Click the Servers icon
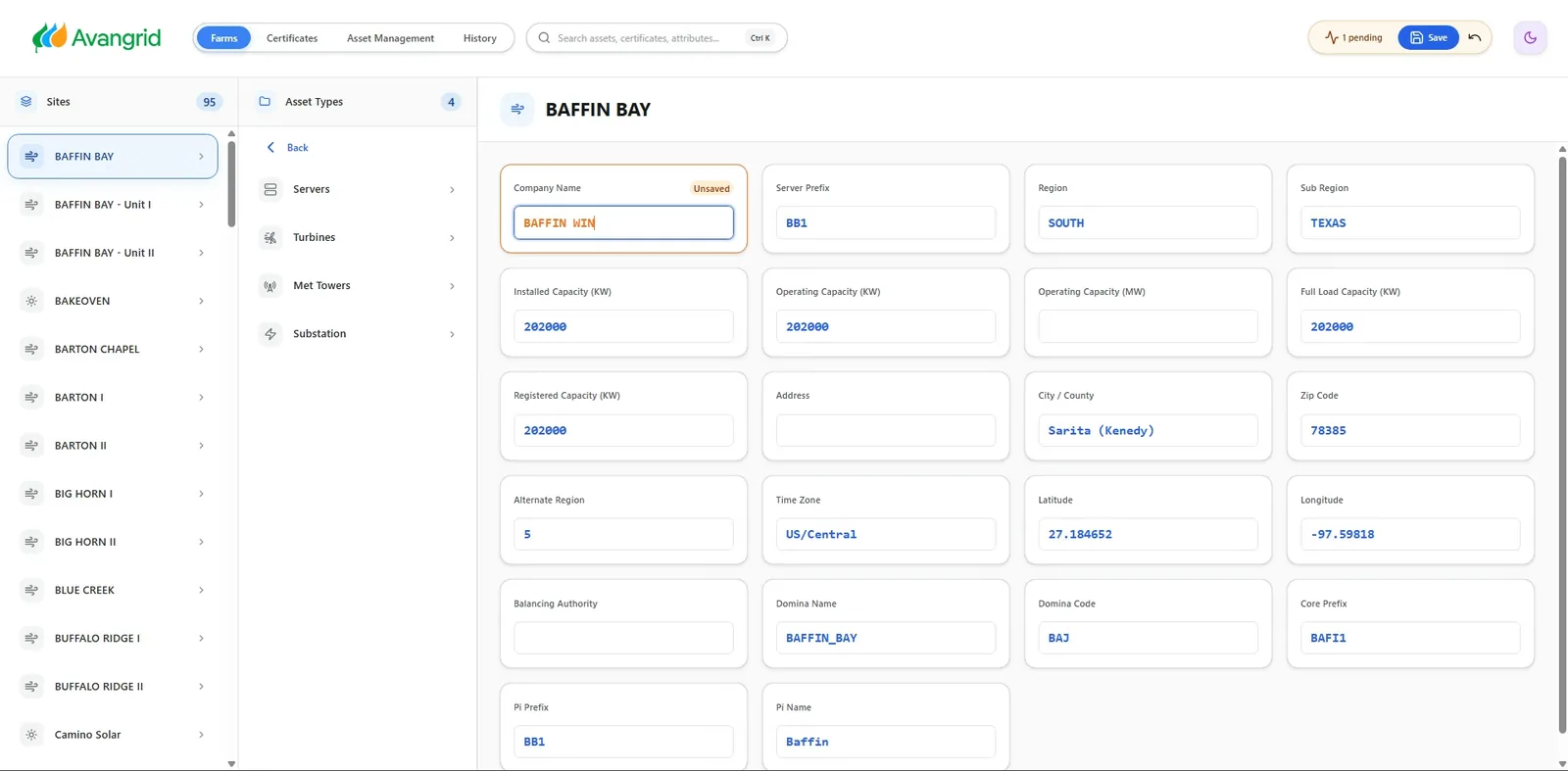 (x=270, y=189)
